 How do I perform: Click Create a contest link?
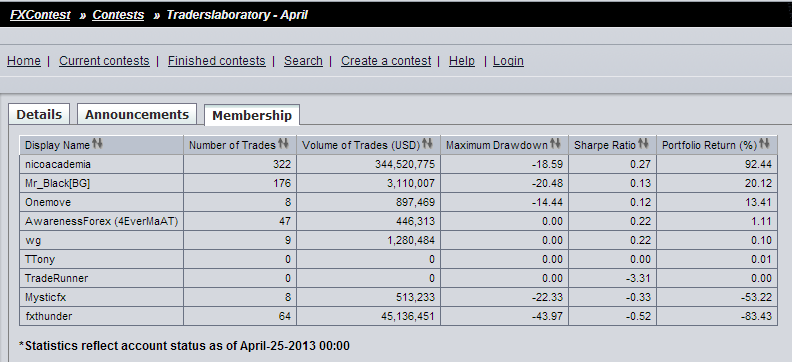(x=386, y=61)
